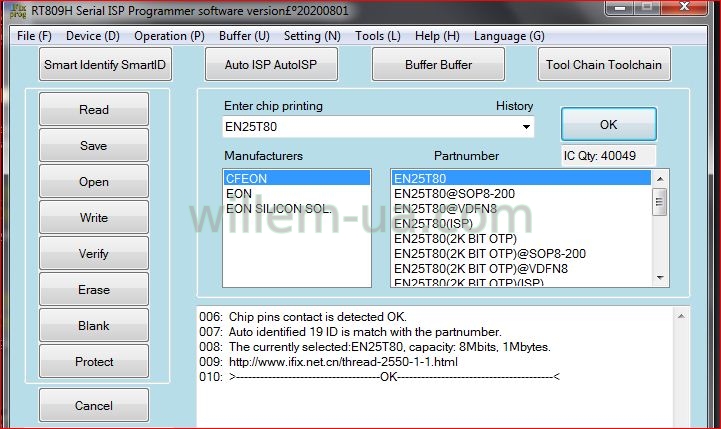The image size is (721, 429).
Task: Select CFEON in Manufacturers list
Action: click(x=297, y=178)
